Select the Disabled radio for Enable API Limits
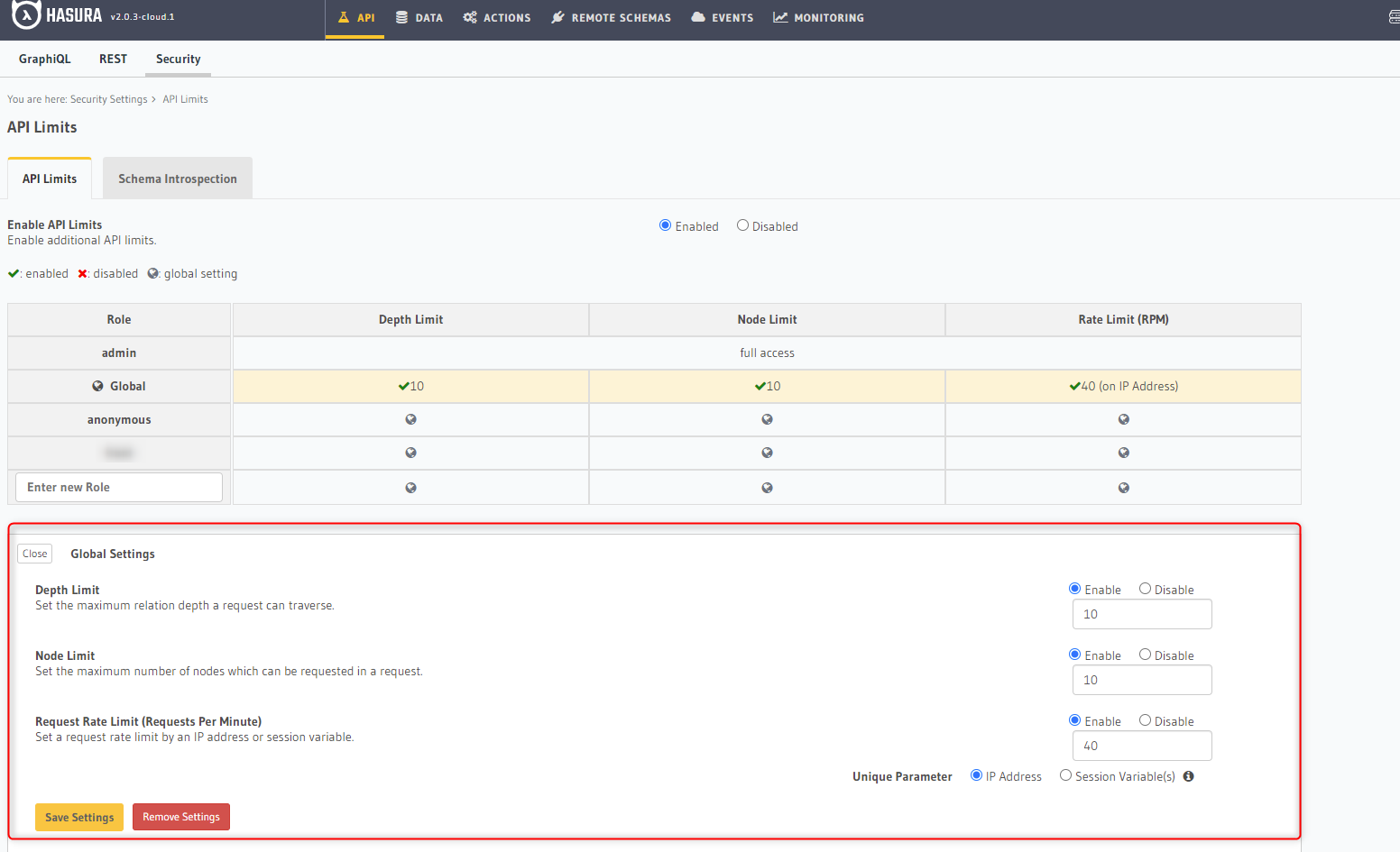This screenshot has width=1400, height=852. point(742,224)
